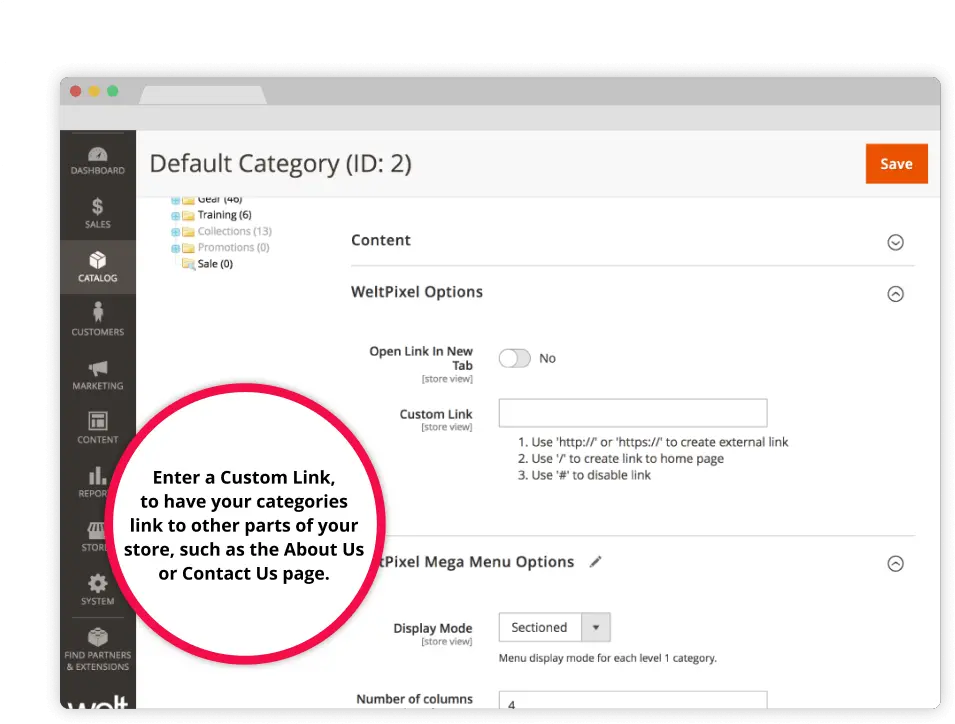Click the Display Mode field label
The height and width of the screenshot is (724, 955).
[432, 628]
